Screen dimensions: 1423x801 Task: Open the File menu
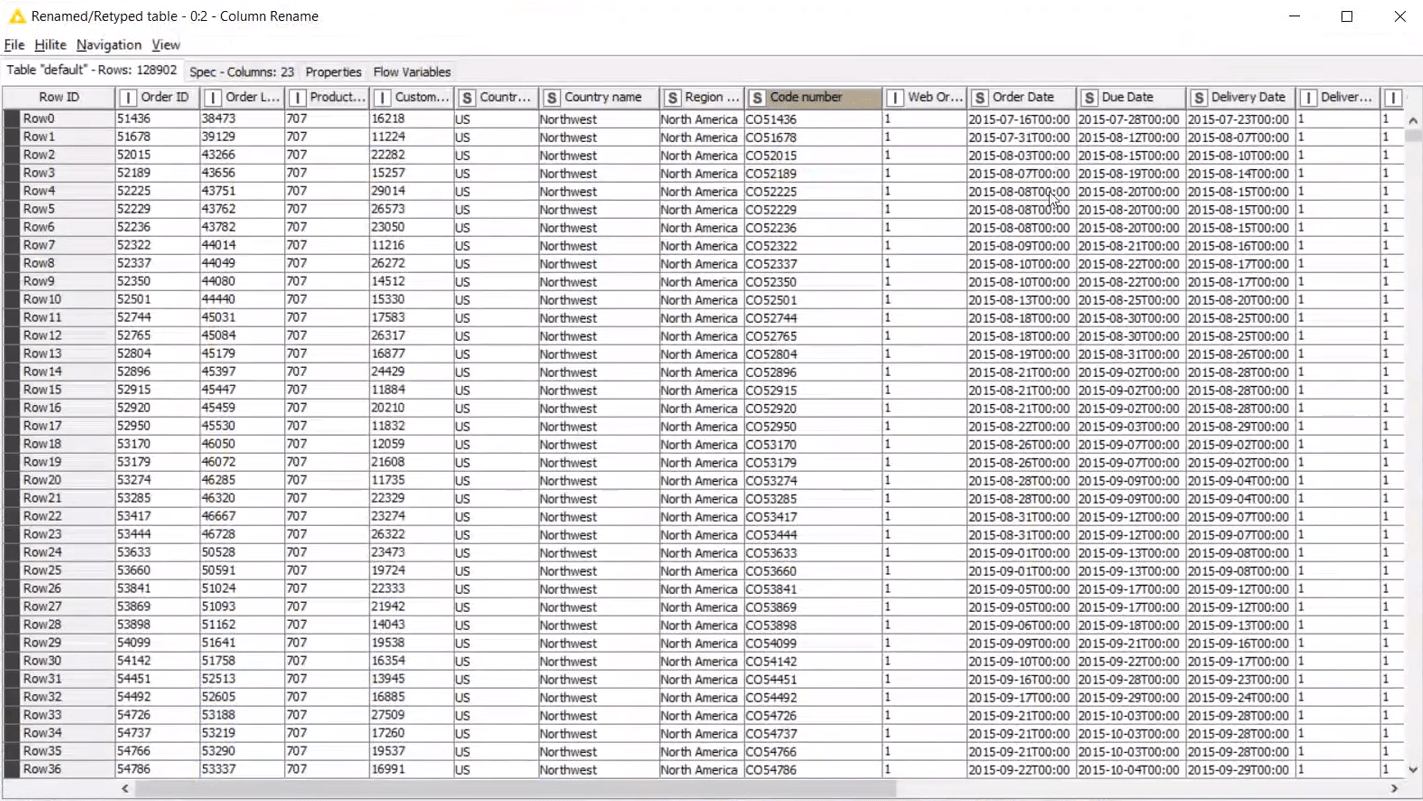(14, 45)
